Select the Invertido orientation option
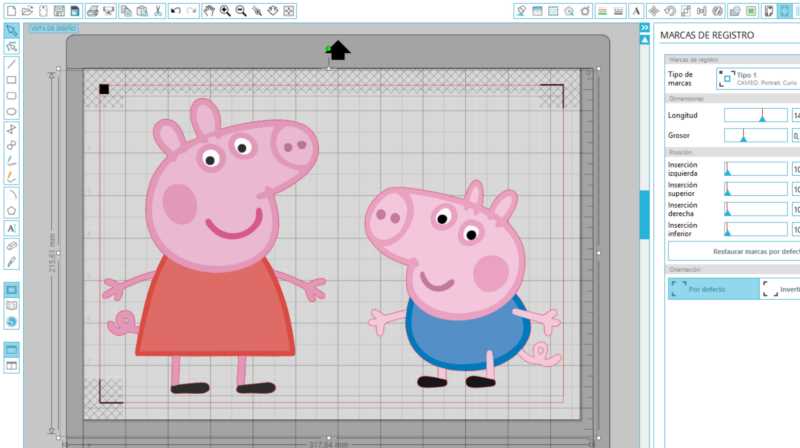 click(780, 289)
